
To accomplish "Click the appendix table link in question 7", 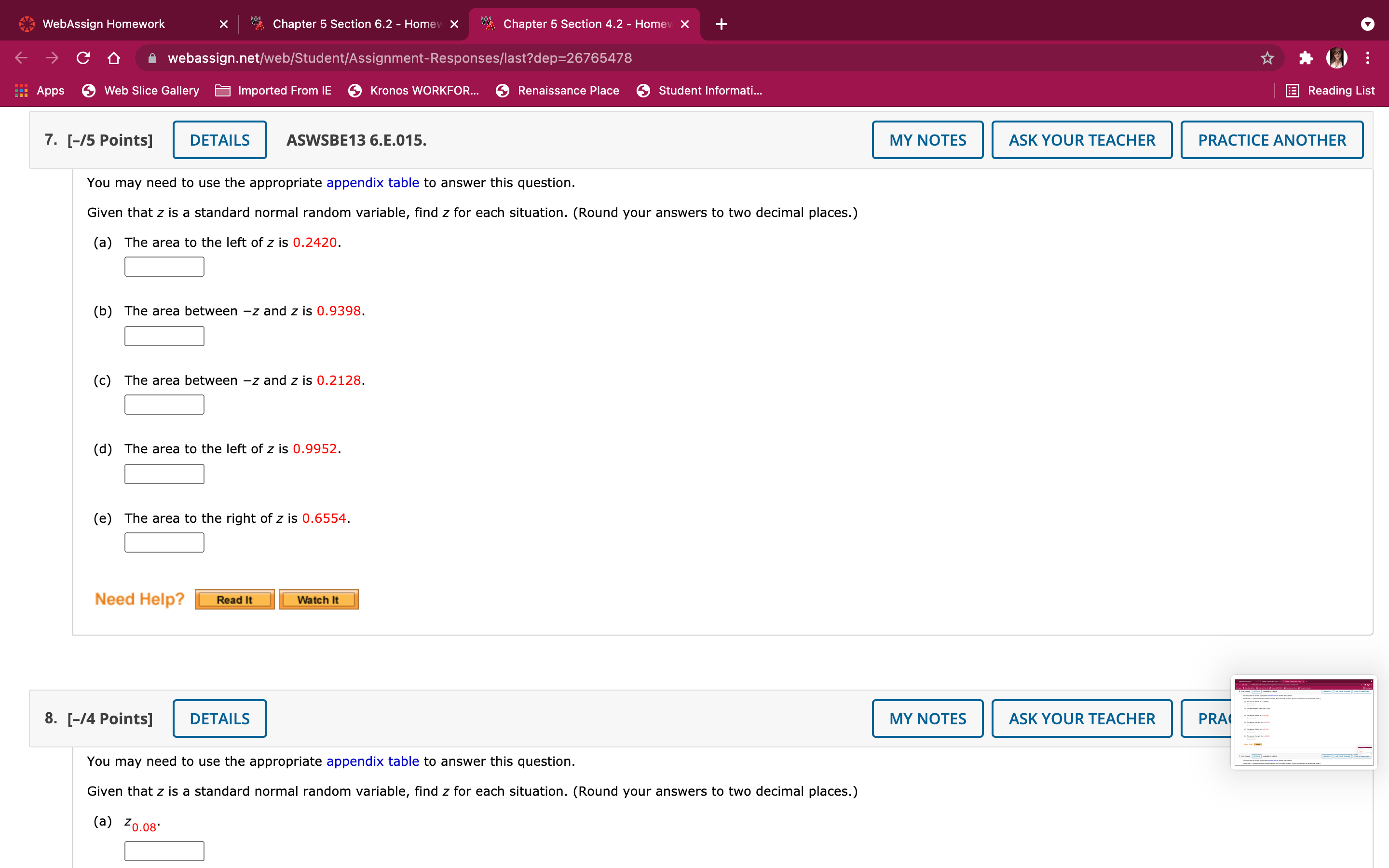I will 372,183.
